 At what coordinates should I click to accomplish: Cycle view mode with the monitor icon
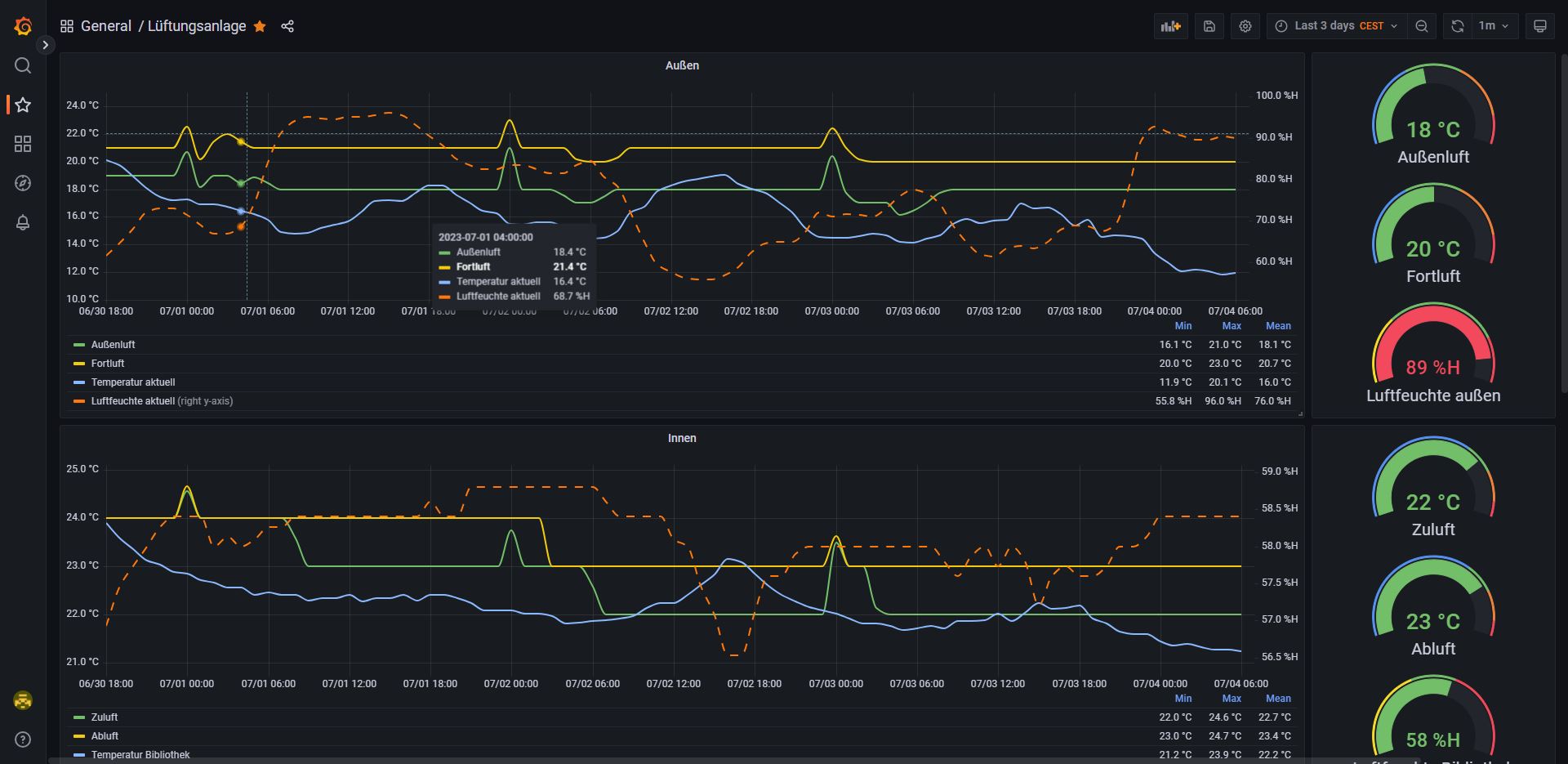1540,26
